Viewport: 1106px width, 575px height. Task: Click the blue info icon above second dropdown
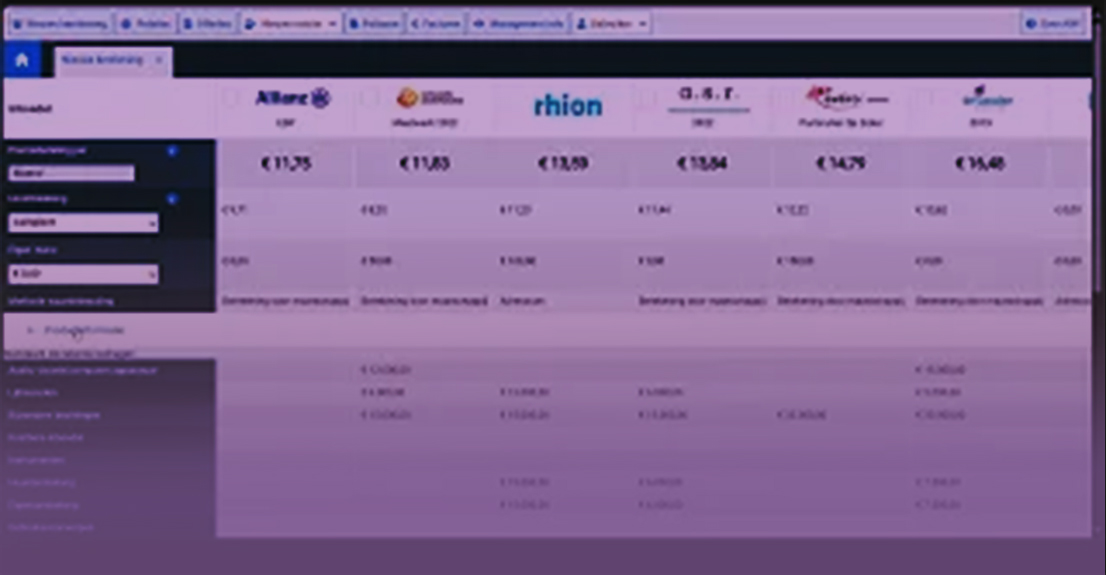[172, 199]
